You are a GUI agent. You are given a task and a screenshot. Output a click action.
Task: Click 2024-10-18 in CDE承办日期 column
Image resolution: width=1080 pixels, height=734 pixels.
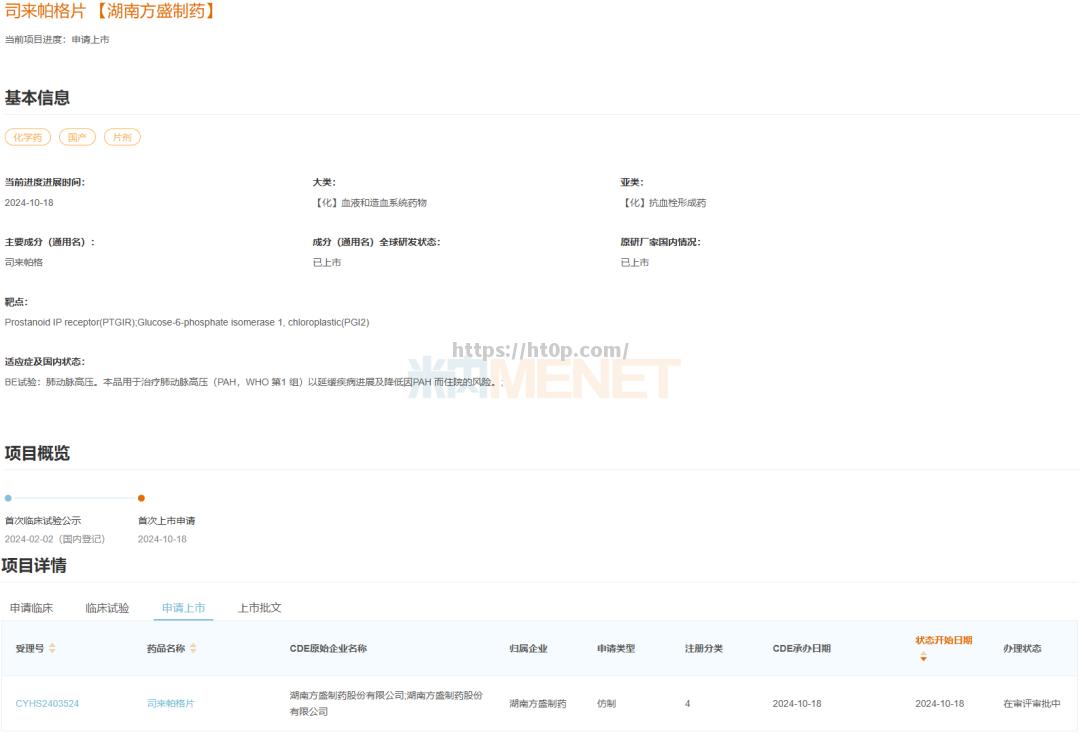pyautogui.click(x=797, y=704)
